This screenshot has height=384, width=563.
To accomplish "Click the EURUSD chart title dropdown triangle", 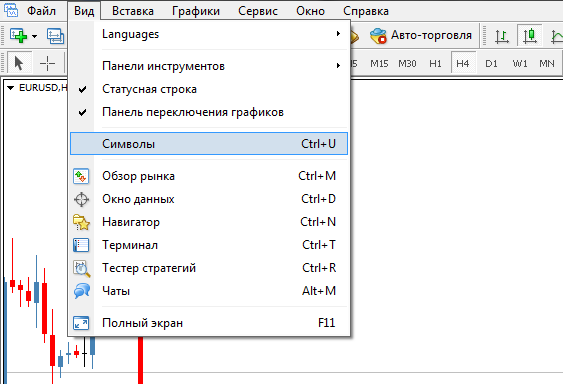I will [10, 88].
